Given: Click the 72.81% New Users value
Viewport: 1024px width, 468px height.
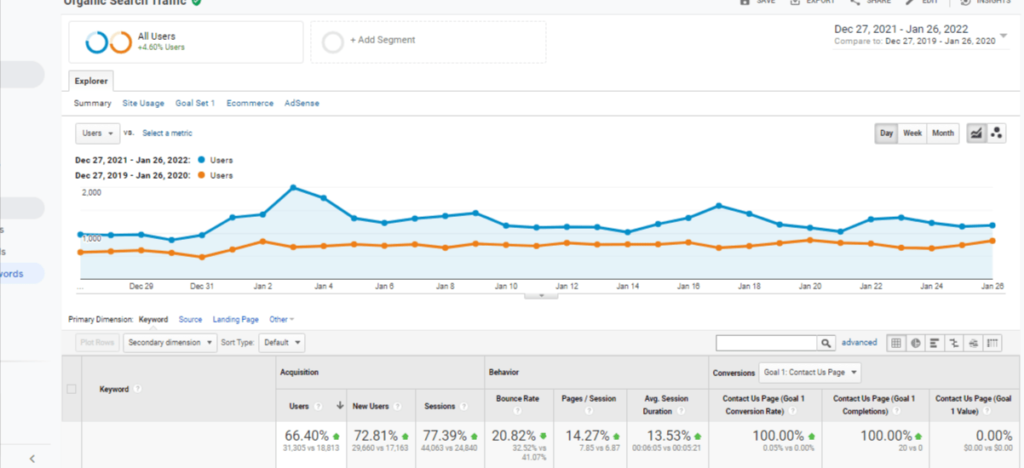Looking at the screenshot, I should click(377, 436).
